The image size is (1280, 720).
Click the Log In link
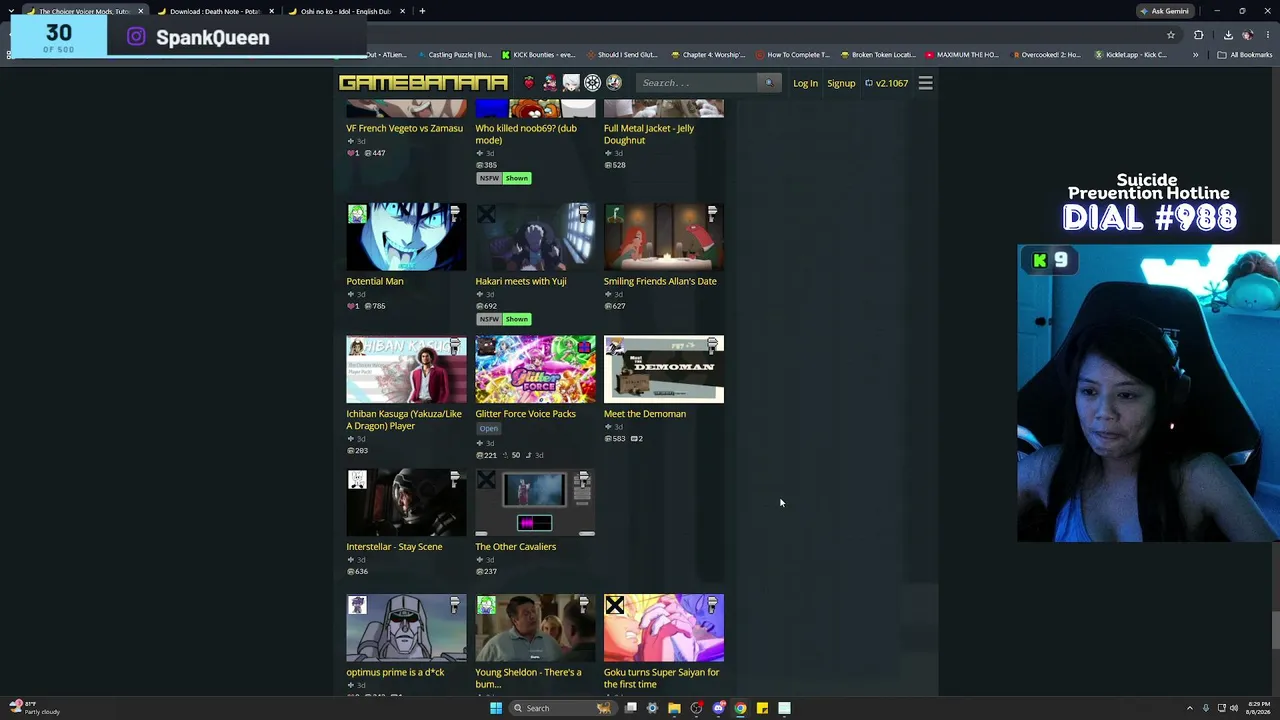pos(805,83)
